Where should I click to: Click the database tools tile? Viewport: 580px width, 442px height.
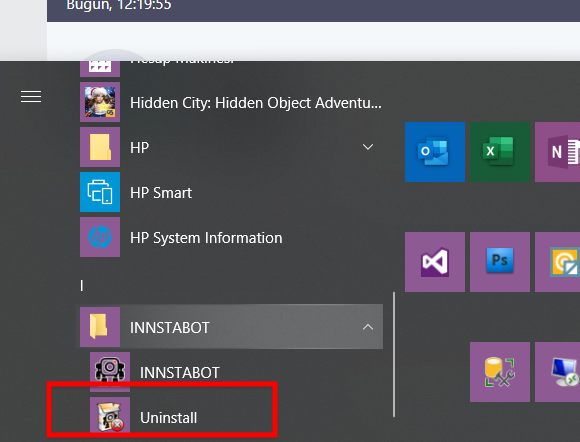pyautogui.click(x=500, y=372)
